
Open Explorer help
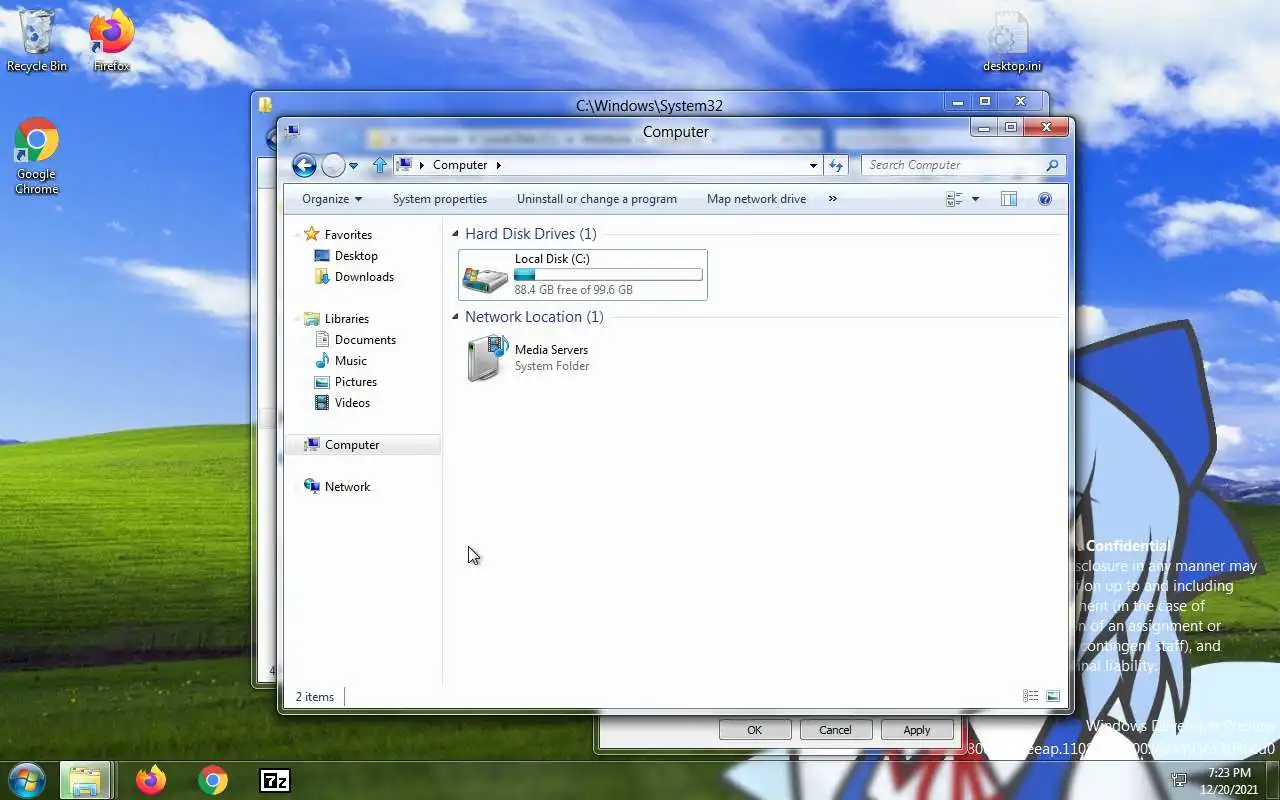pos(1045,199)
